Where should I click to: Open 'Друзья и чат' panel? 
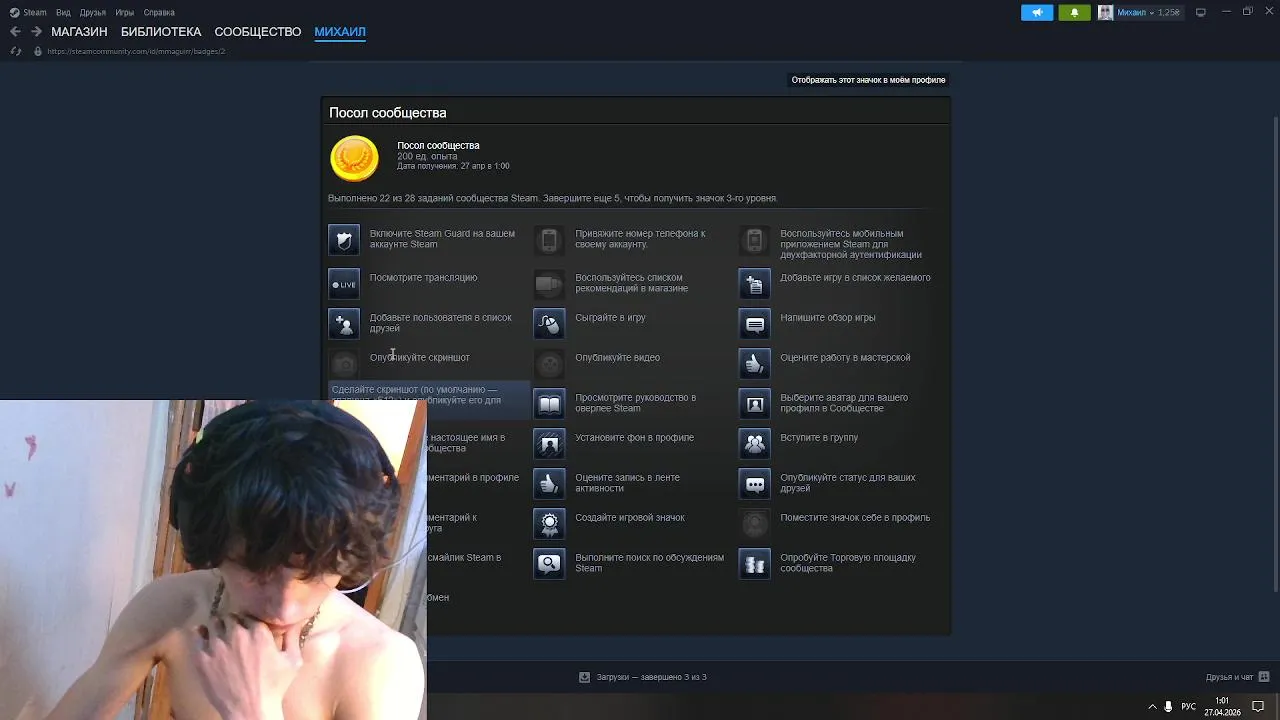[x=1237, y=677]
